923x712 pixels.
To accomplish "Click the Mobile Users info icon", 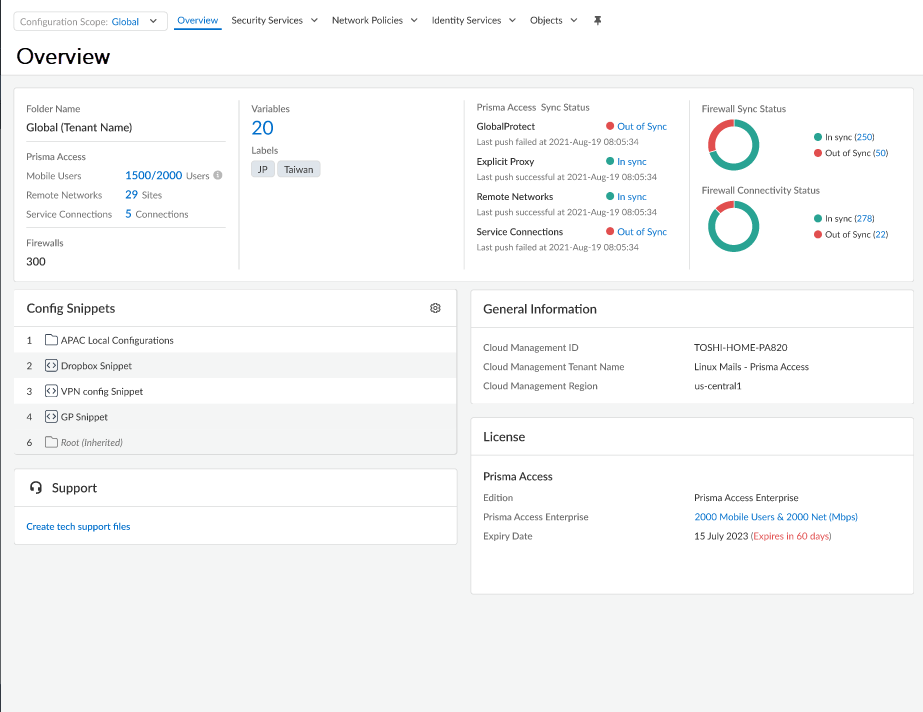I will click(x=218, y=176).
